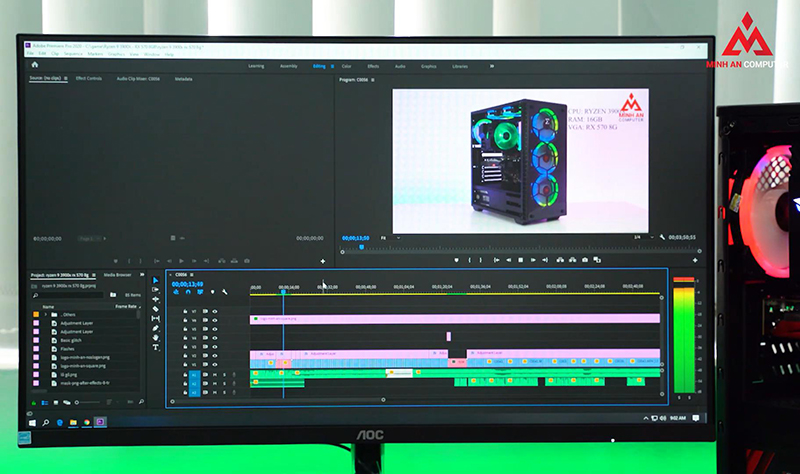Select the Track Select Forward tool
The width and height of the screenshot is (800, 474).
coord(156,289)
